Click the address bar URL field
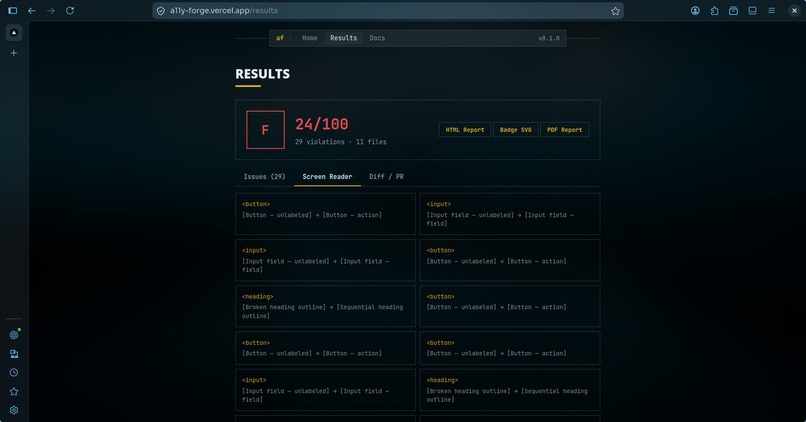806x422 pixels. (x=388, y=11)
